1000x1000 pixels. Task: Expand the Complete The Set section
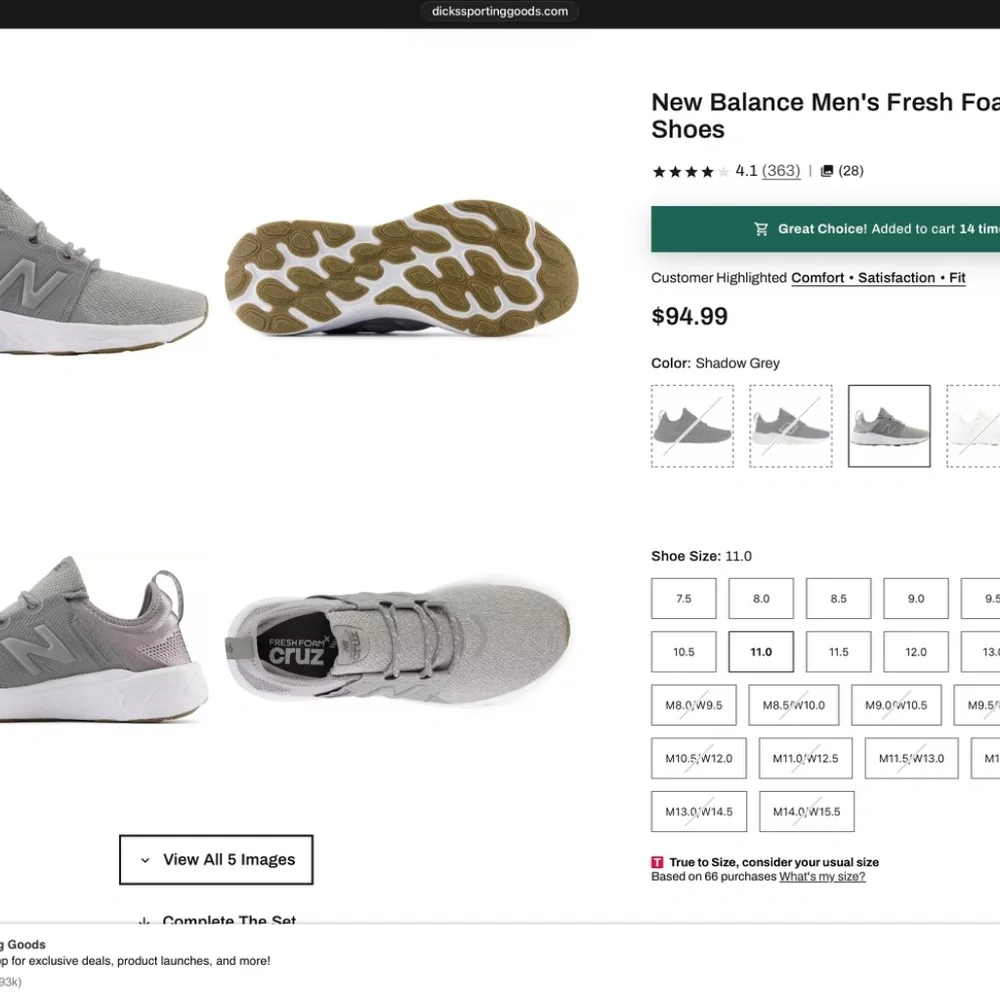pyautogui.click(x=229, y=920)
